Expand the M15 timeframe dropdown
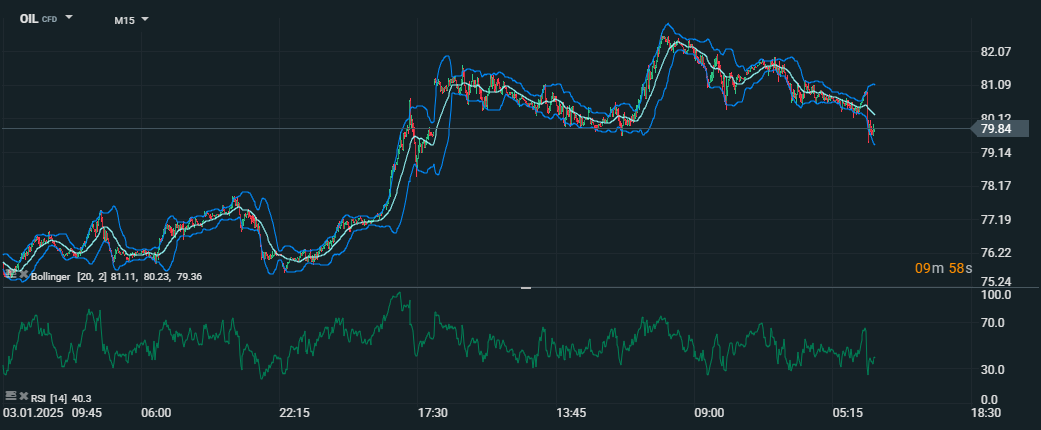Image resolution: width=1041 pixels, height=430 pixels. (x=131, y=19)
